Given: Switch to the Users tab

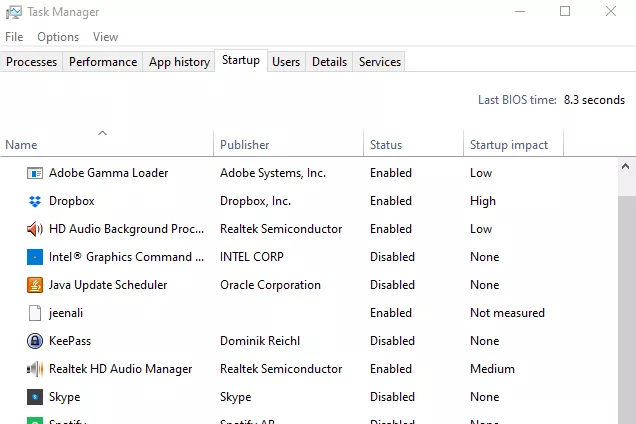Looking at the screenshot, I should (x=286, y=62).
